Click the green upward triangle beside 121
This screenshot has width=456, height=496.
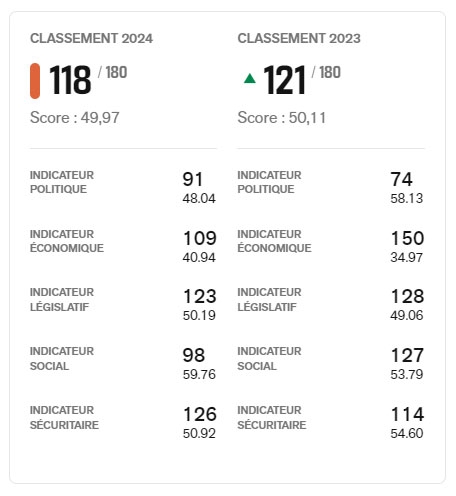pos(250,79)
